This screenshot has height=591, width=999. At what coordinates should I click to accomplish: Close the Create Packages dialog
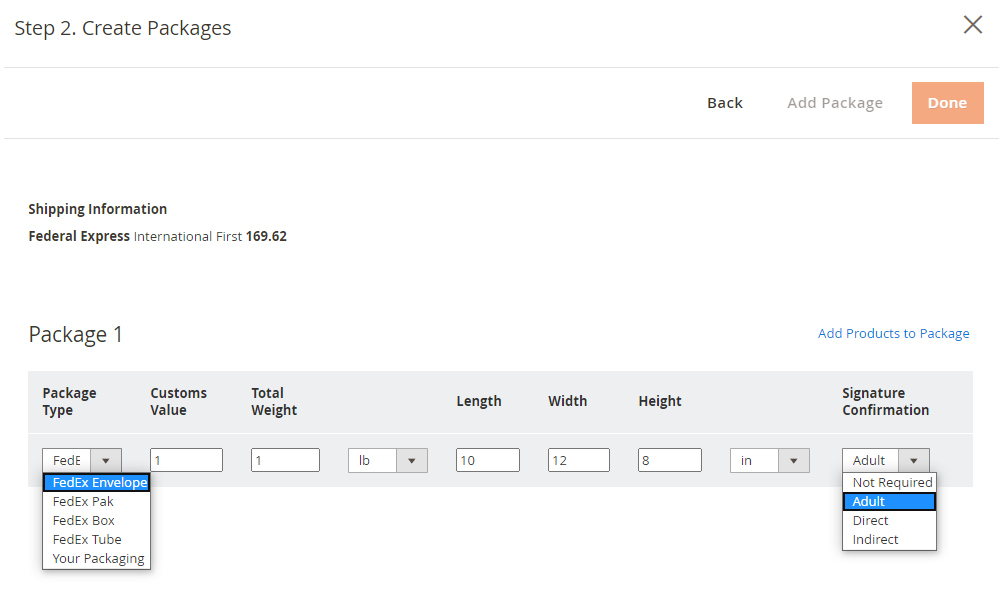(972, 25)
